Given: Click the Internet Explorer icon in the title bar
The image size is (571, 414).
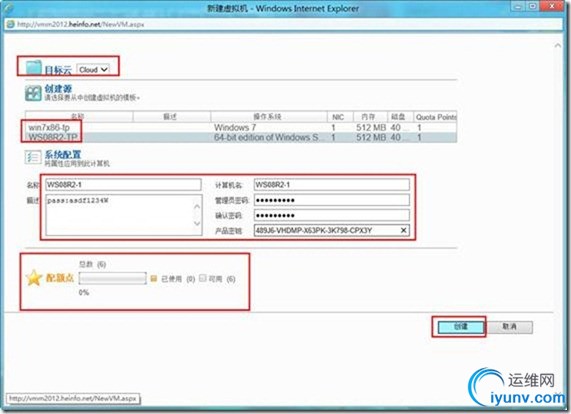Looking at the screenshot, I should pos(8,7).
